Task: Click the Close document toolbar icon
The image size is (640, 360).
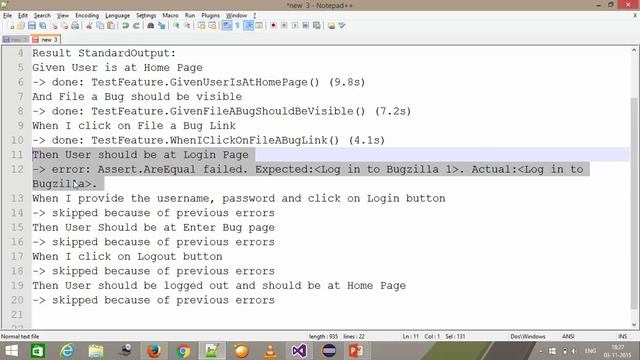Action: 53,26
